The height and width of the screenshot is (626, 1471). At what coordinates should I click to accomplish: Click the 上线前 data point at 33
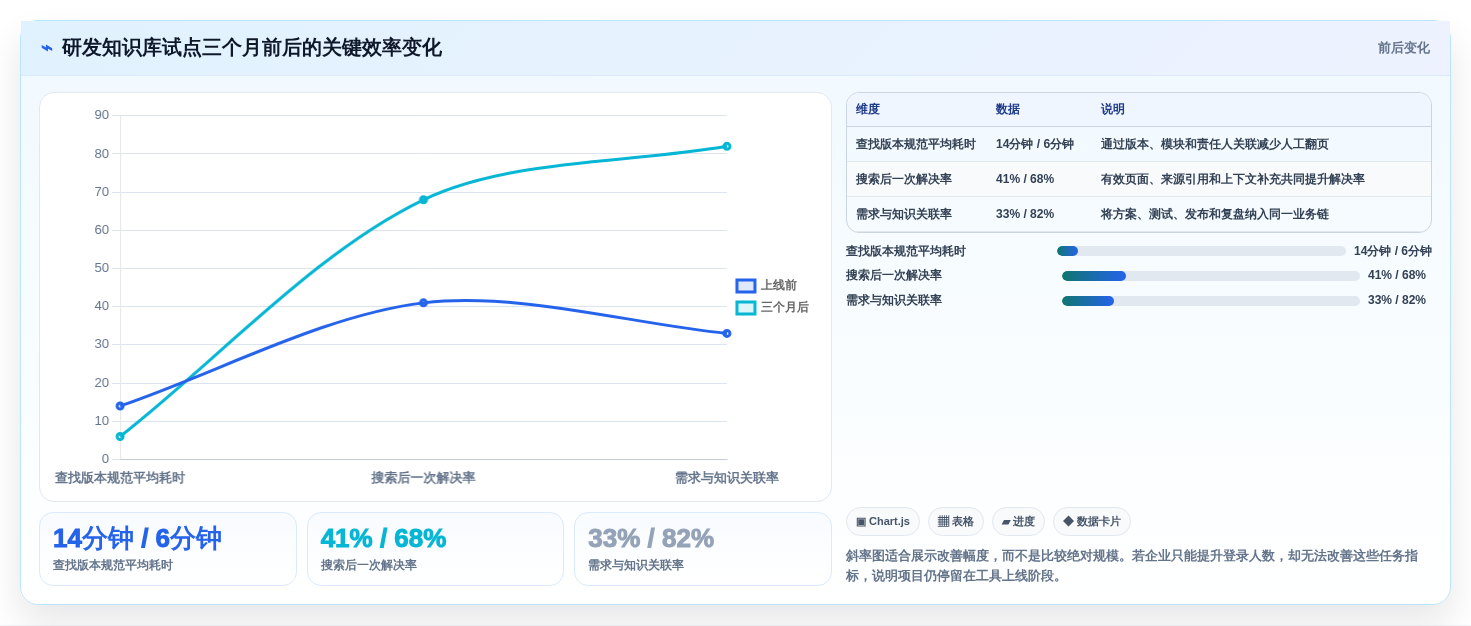pos(727,334)
